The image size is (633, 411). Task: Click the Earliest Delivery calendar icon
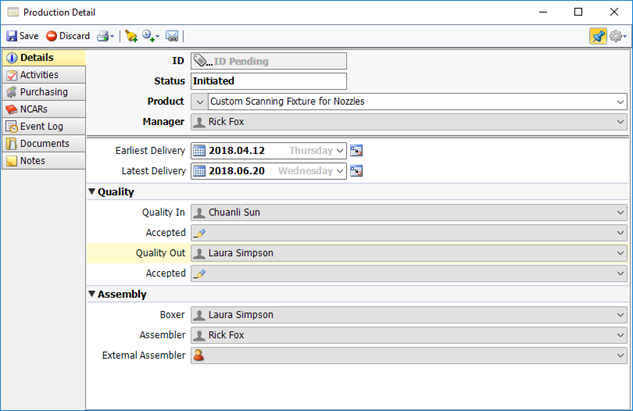[x=199, y=151]
